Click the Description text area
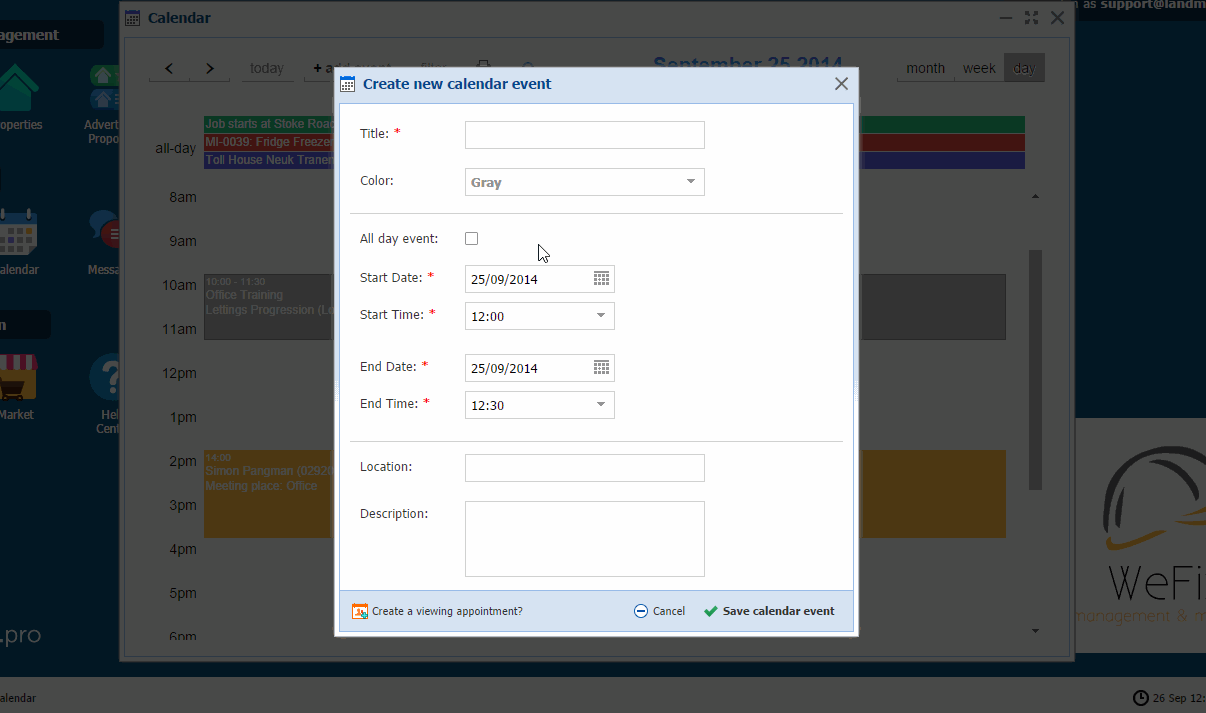Viewport: 1206px width, 713px height. click(585, 539)
